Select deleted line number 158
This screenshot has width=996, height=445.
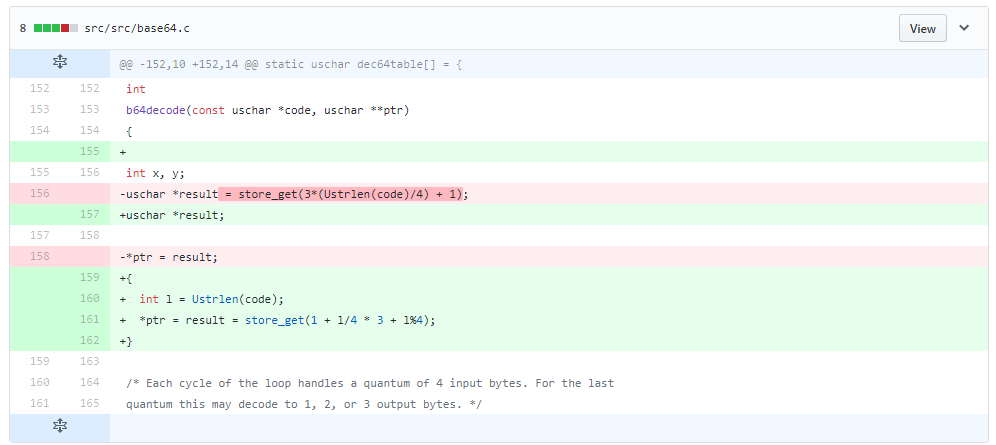39,257
